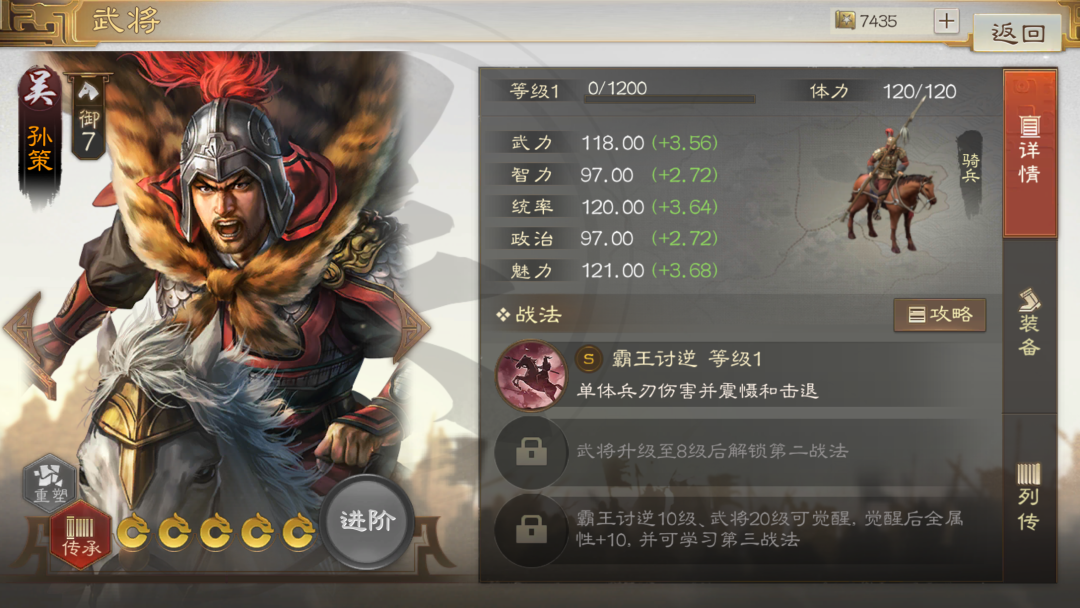Click the level experience progress bar
Image resolution: width=1080 pixels, height=608 pixels.
coord(669,100)
